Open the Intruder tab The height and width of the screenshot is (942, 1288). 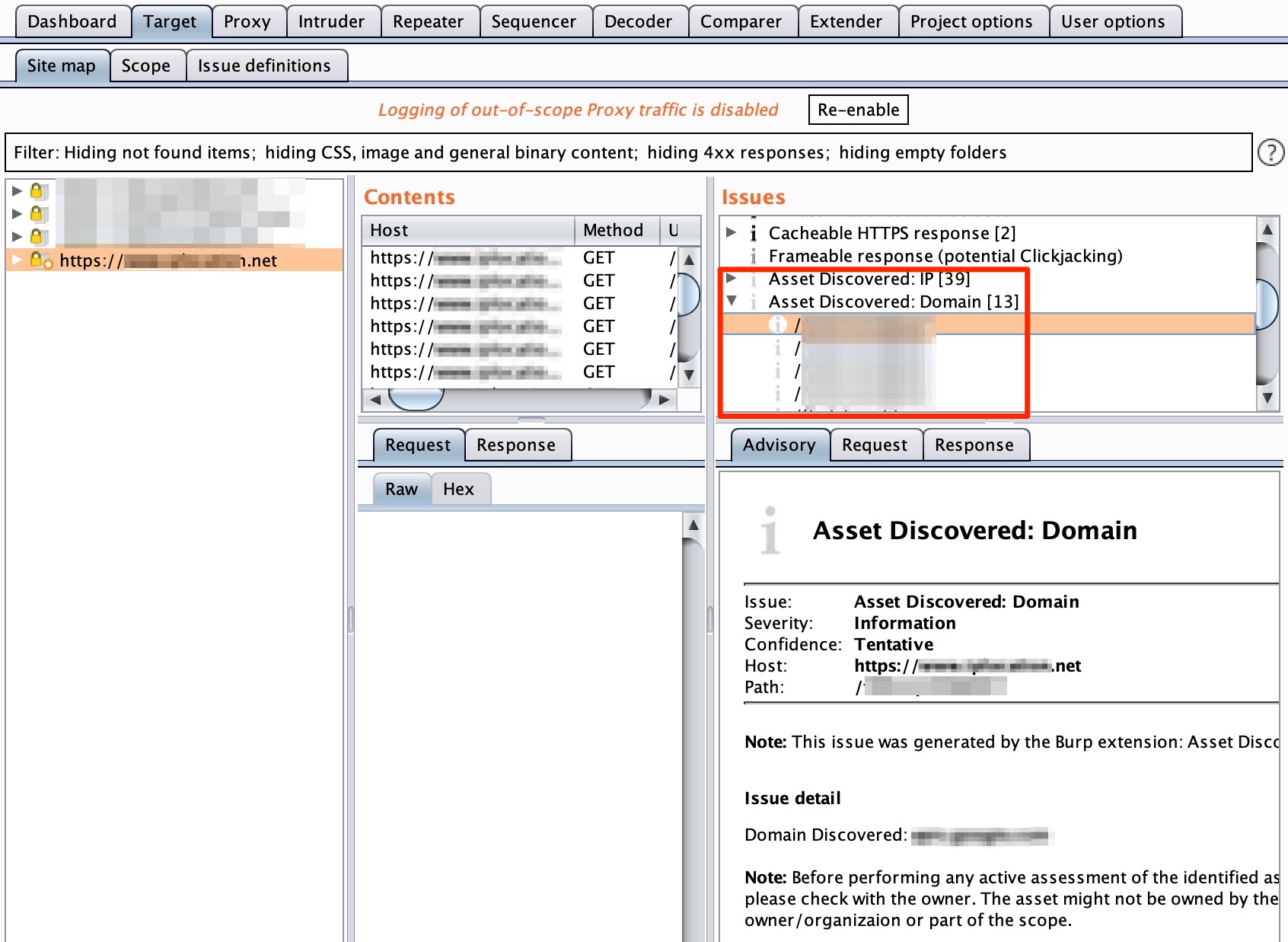point(331,21)
